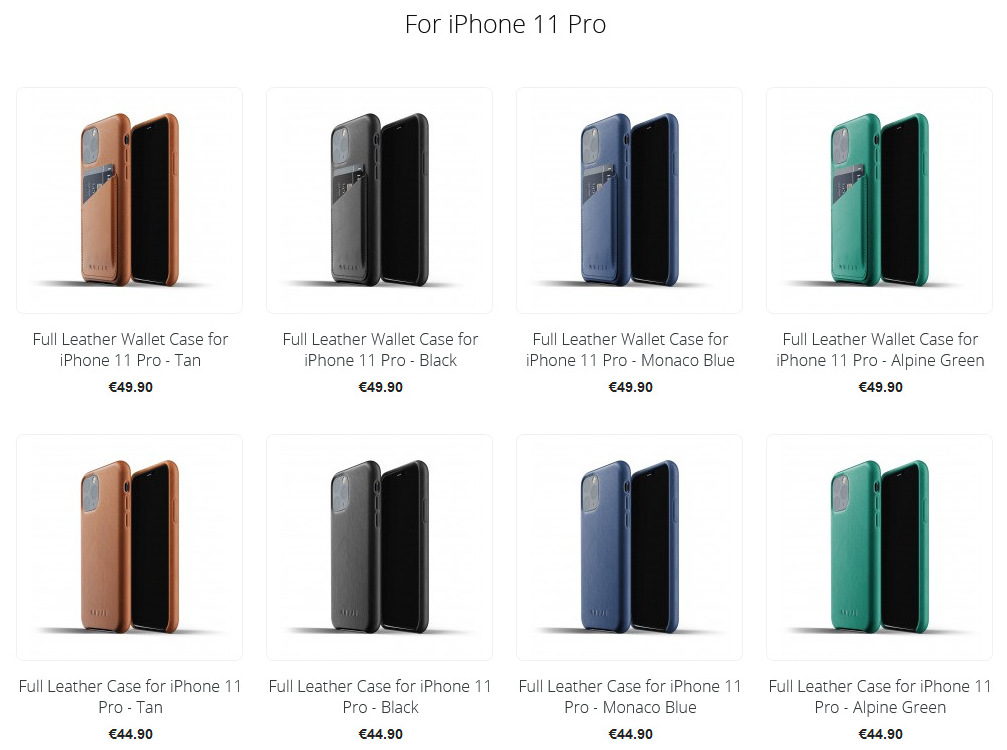Click the €49.90 price under Tan wallet case
This screenshot has width=1007, height=750.
click(130, 387)
